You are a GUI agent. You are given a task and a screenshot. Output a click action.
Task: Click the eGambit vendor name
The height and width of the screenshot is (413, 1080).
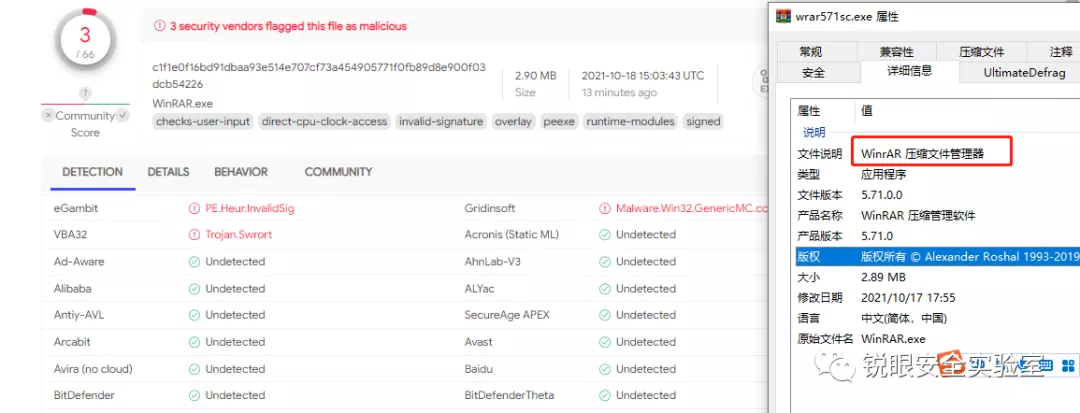tap(74, 208)
